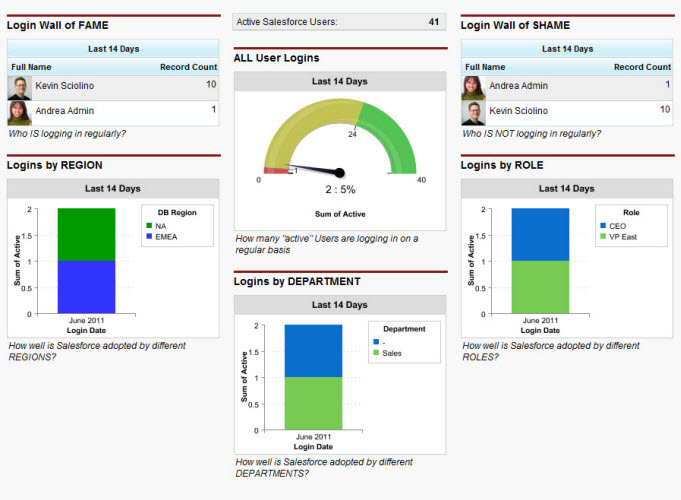This screenshot has width=681, height=500.
Task: Click June 2011 label in ROLE chart
Action: tap(540, 321)
